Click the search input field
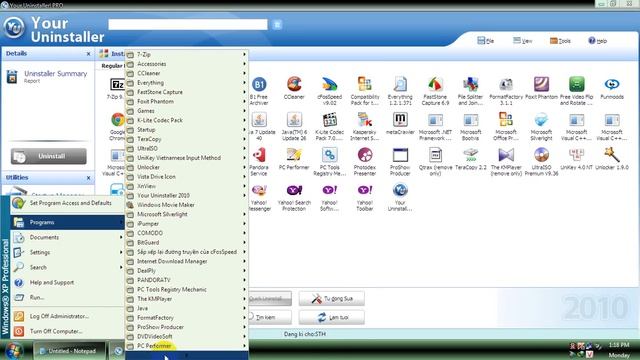Viewport: 640px width, 360px height. [188, 24]
